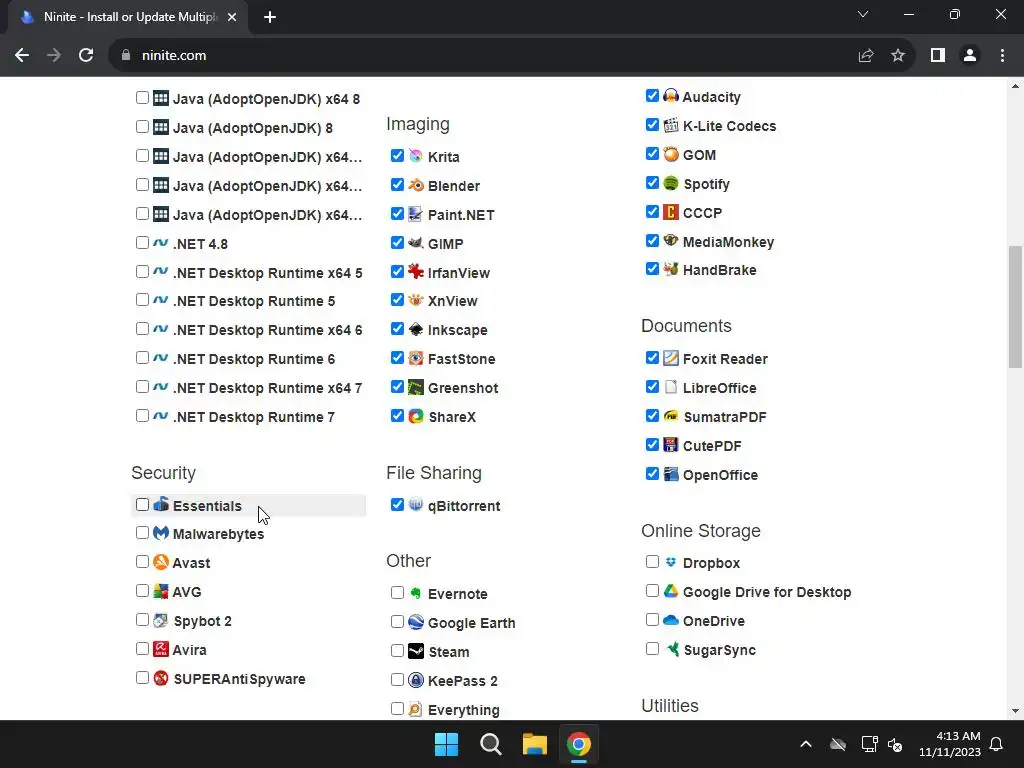Click the CutePDF app icon
This screenshot has height=768, width=1024.
click(671, 445)
